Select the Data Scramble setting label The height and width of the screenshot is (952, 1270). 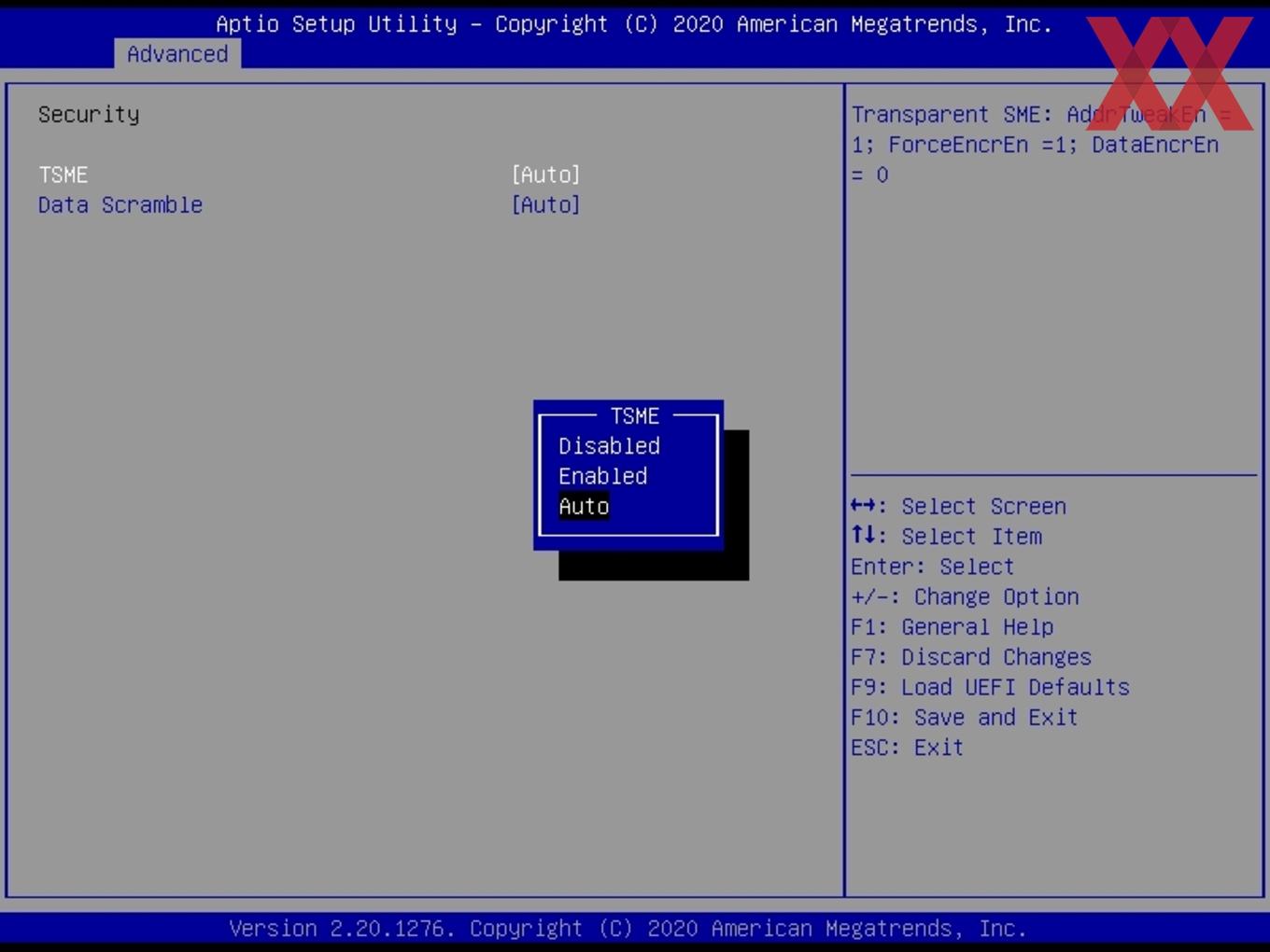(120, 204)
